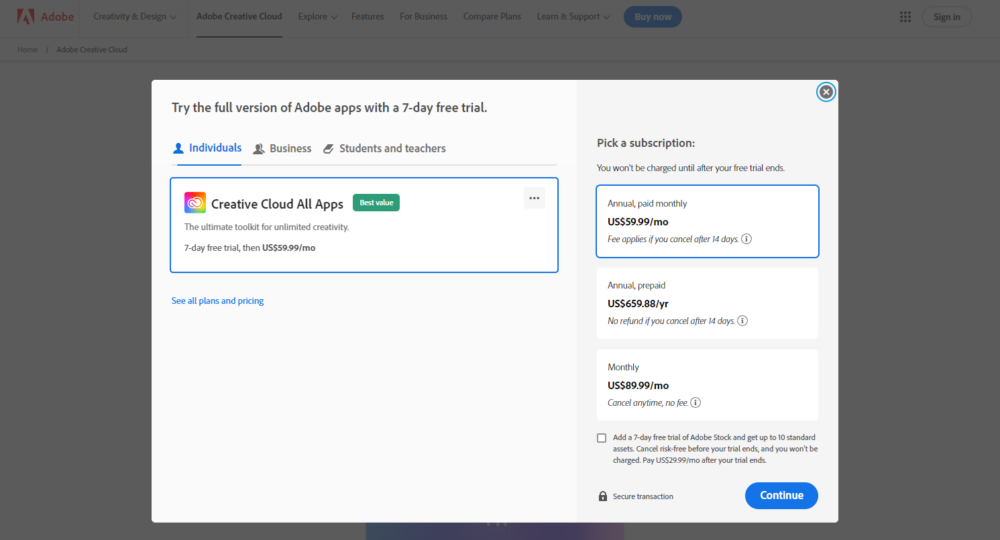Click info icon beside 'No refund if you cancel'
The image size is (1000, 540).
pos(742,321)
